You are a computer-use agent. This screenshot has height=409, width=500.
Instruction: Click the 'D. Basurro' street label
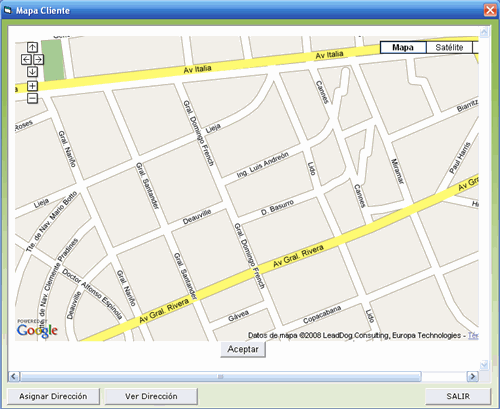point(277,207)
